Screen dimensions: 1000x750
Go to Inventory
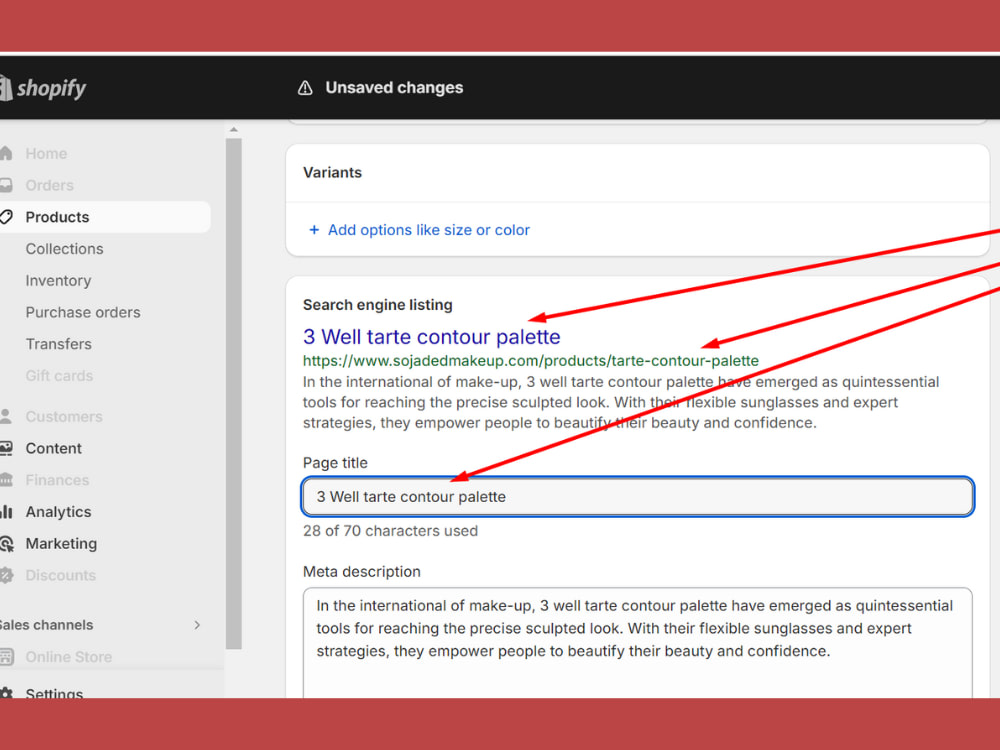click(58, 281)
